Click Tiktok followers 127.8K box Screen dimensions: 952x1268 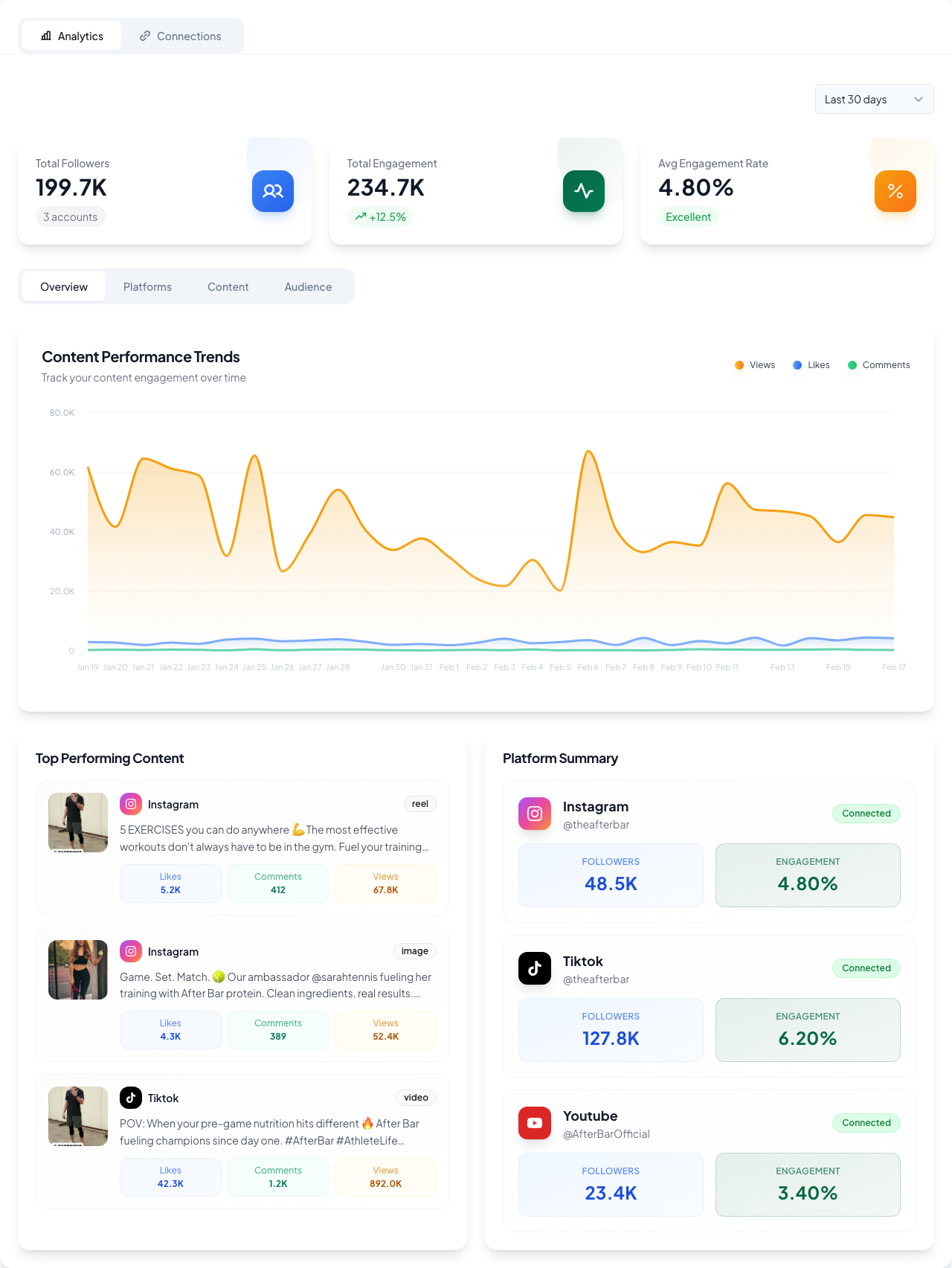611,1030
